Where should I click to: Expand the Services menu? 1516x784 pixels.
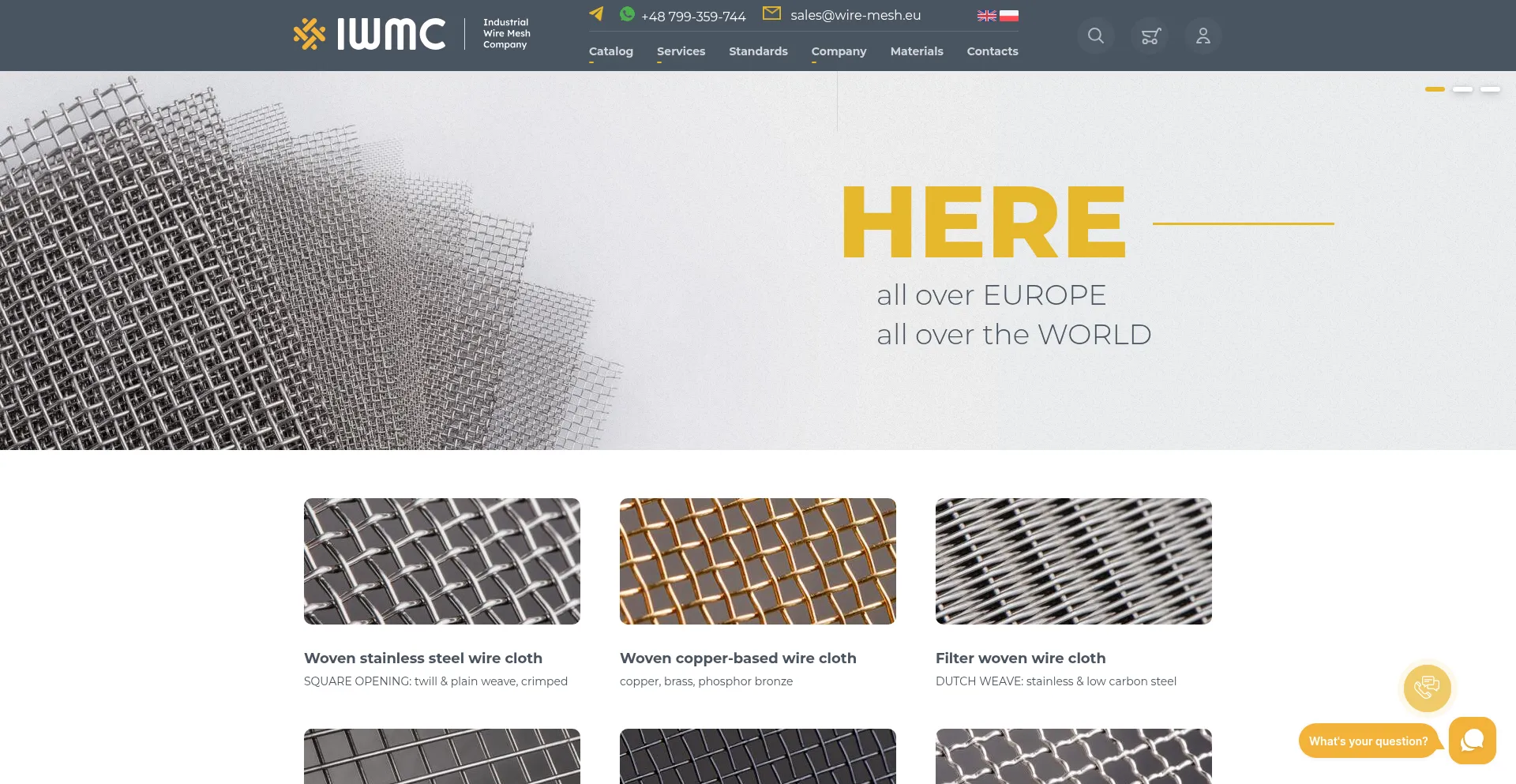point(681,51)
